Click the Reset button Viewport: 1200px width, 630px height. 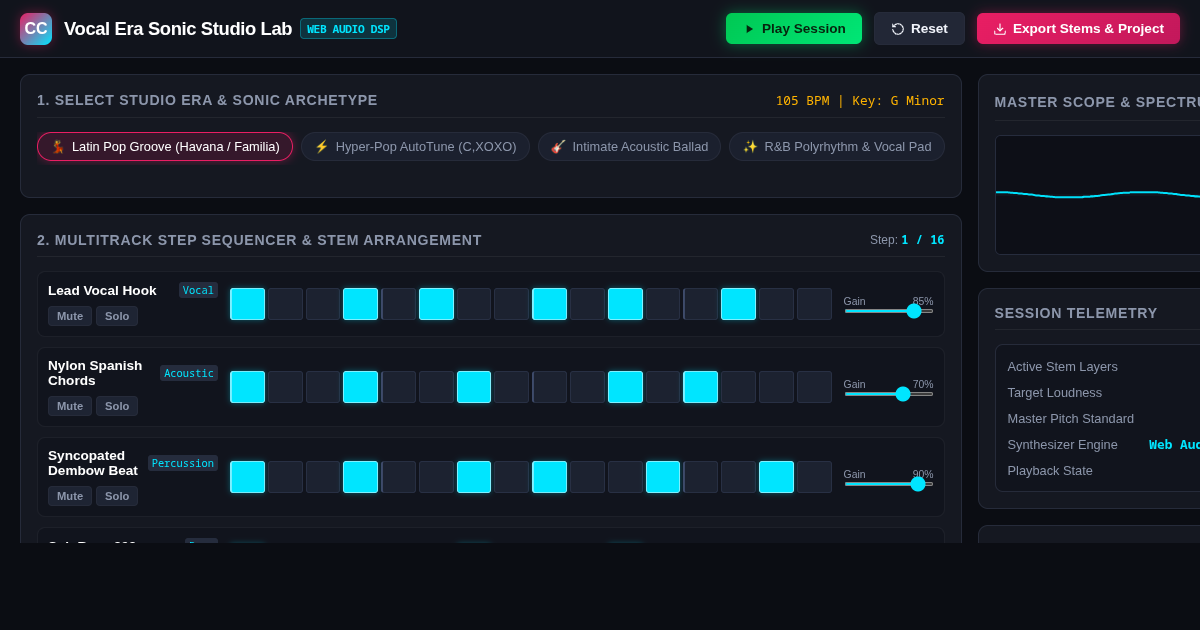[919, 29]
